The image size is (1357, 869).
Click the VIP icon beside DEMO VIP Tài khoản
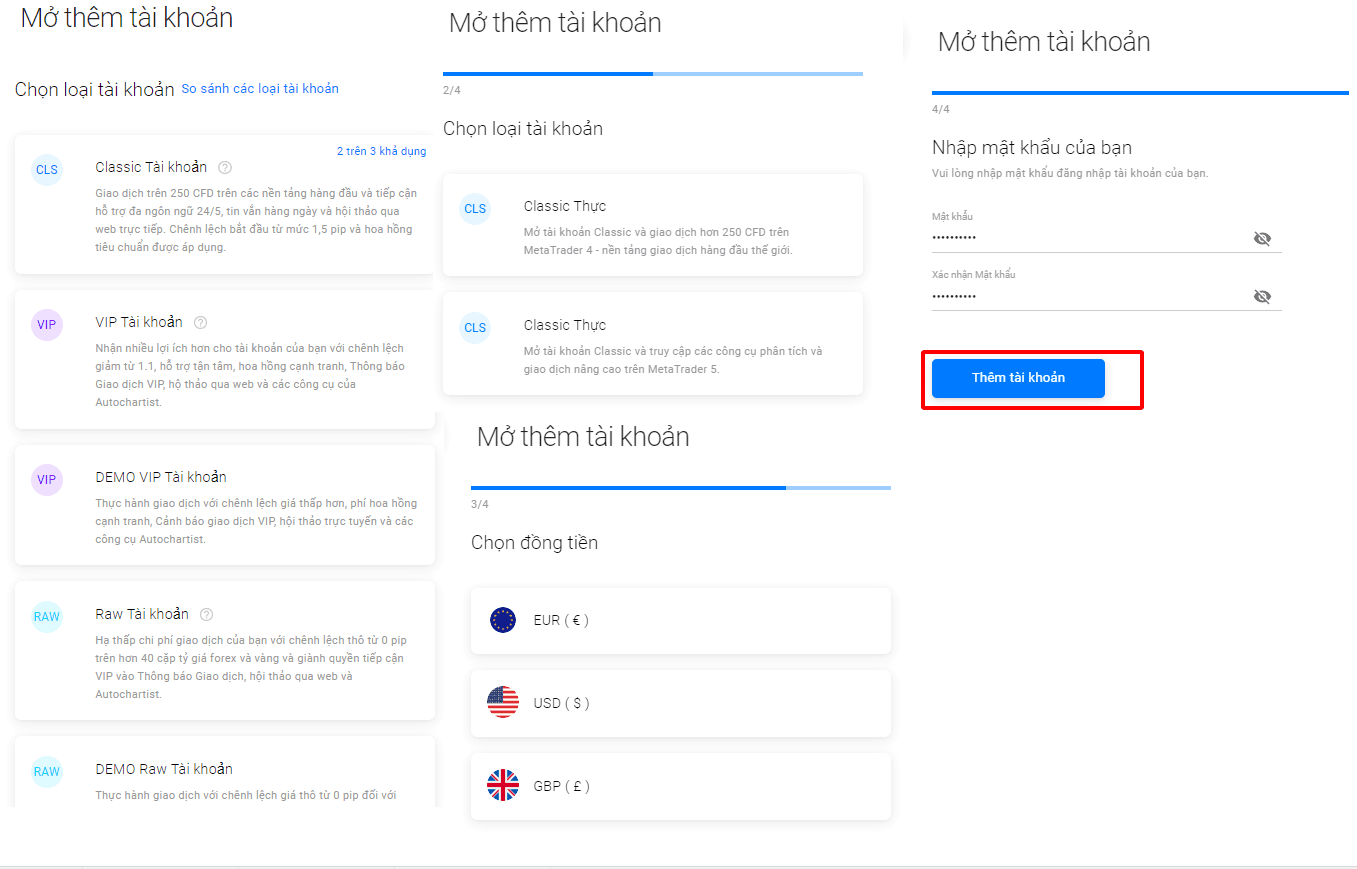(x=47, y=479)
